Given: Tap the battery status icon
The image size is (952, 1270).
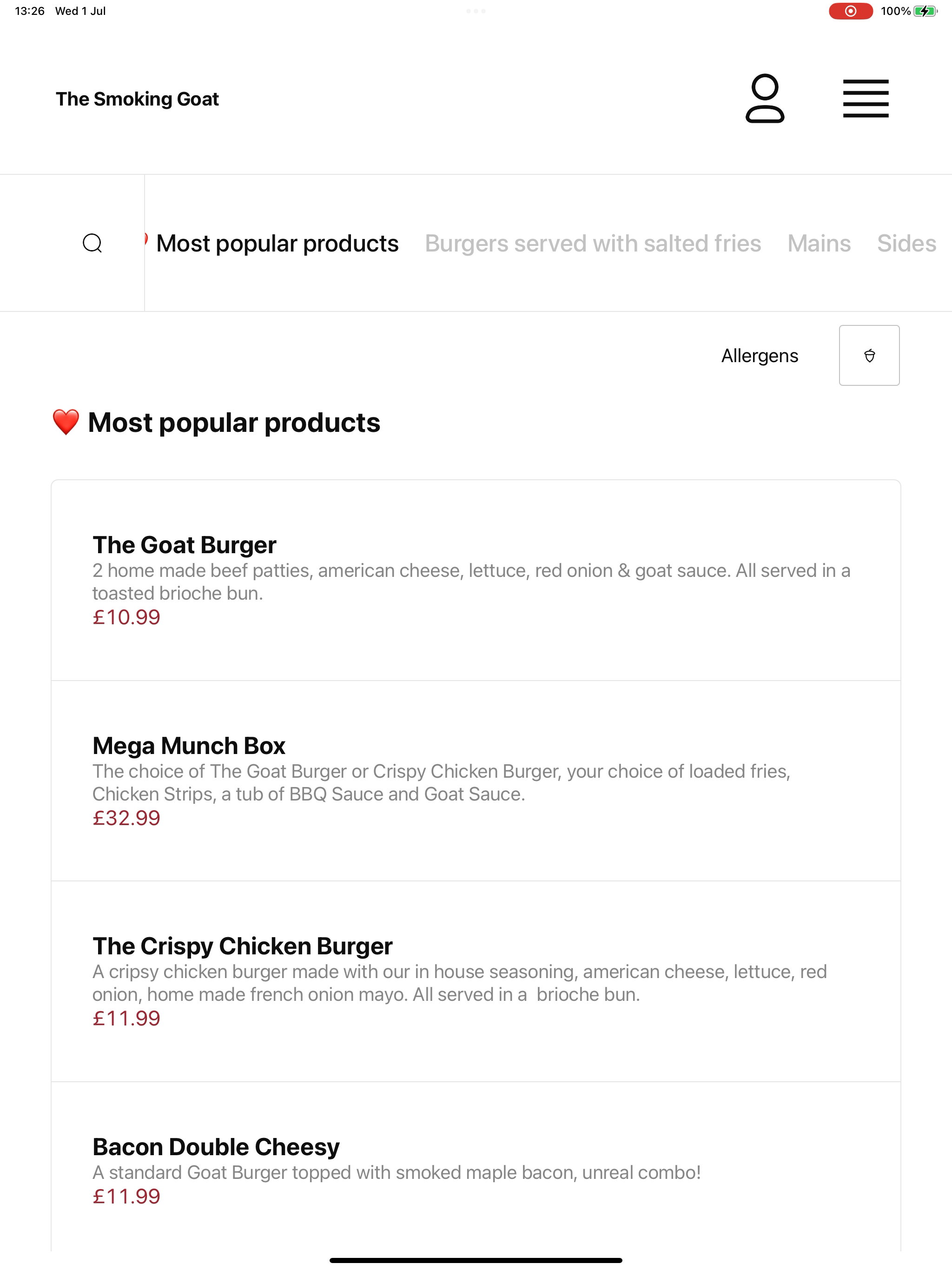Looking at the screenshot, I should (x=926, y=11).
